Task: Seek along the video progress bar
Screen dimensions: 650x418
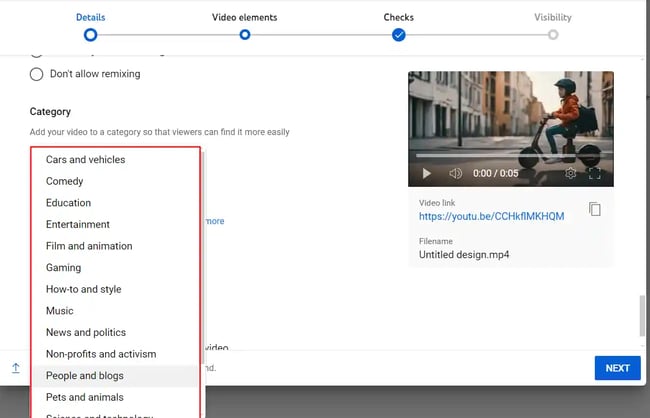Action: [511, 156]
